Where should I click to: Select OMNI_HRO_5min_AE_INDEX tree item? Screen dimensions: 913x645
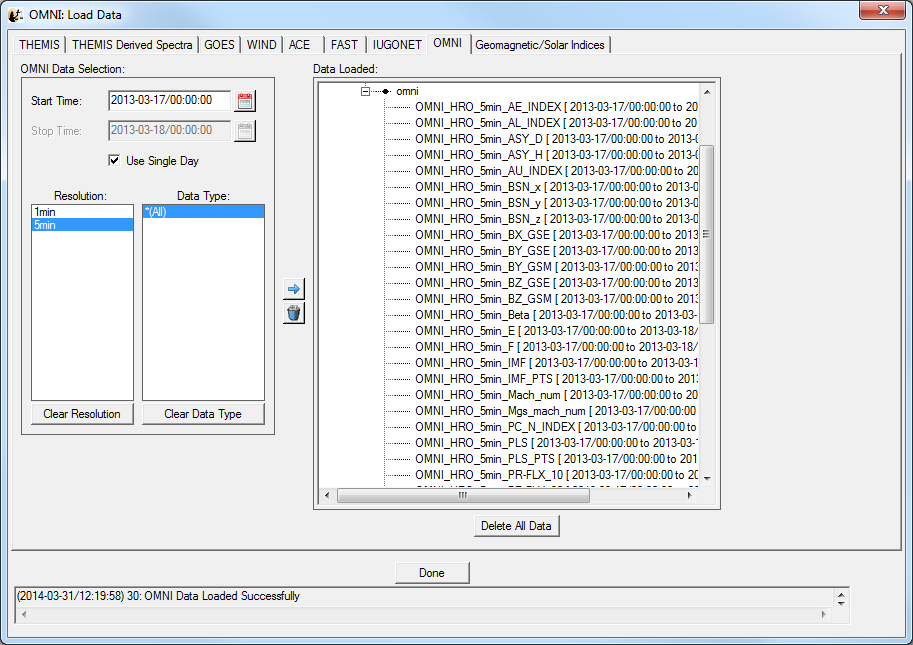(x=487, y=107)
